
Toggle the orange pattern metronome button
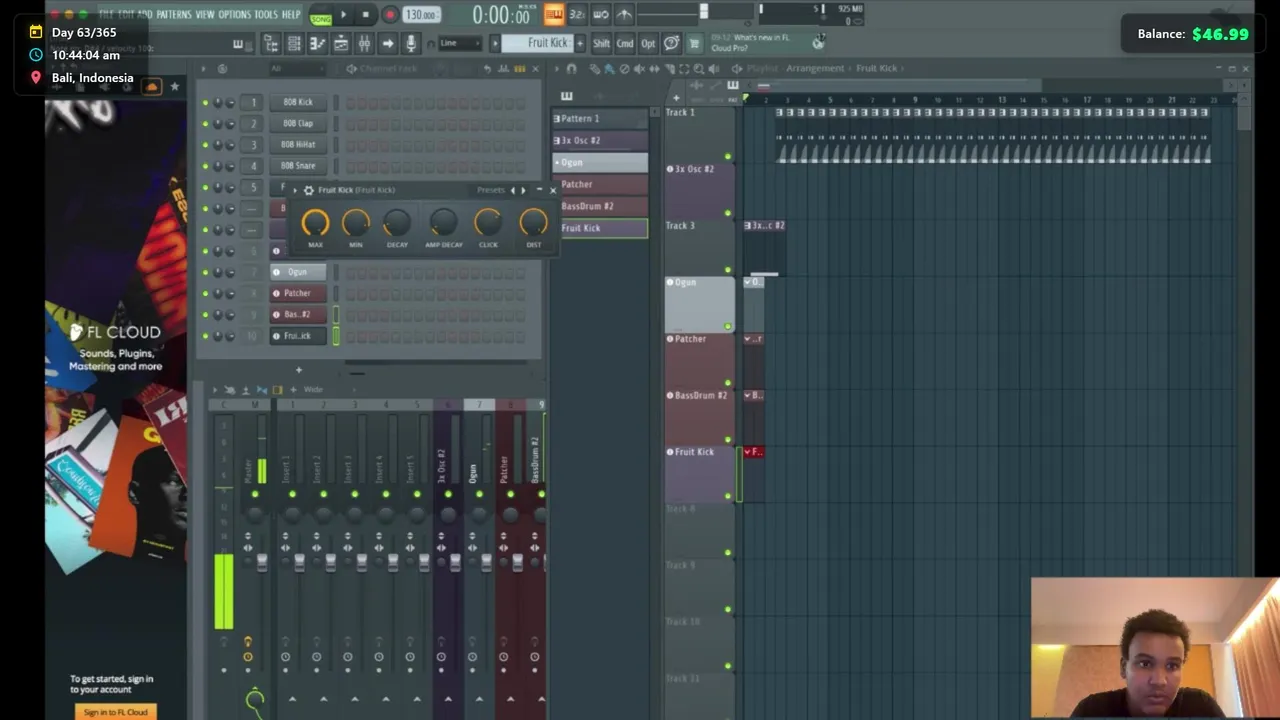coord(553,14)
